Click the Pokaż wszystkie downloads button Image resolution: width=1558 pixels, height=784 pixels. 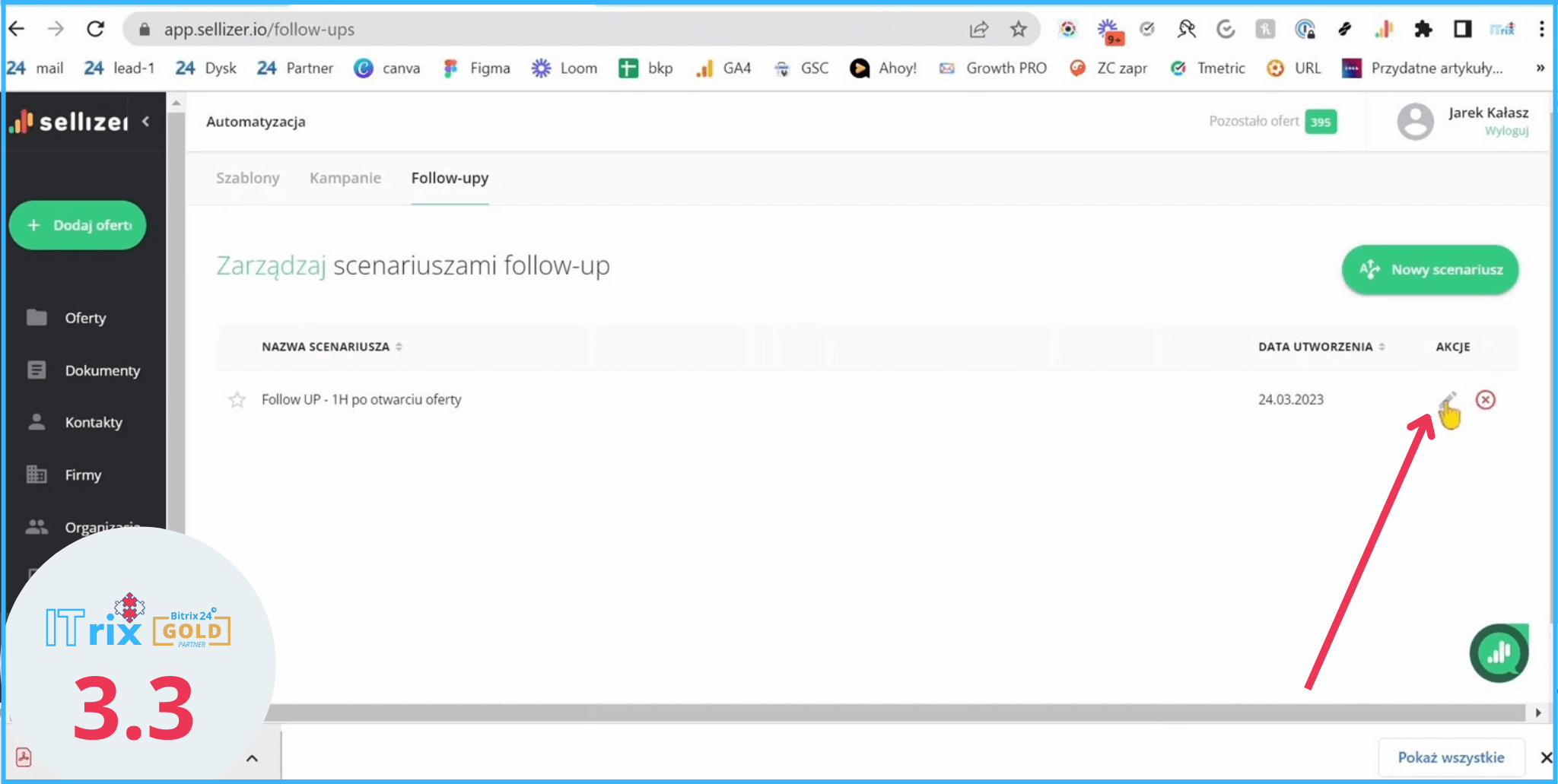(1450, 757)
